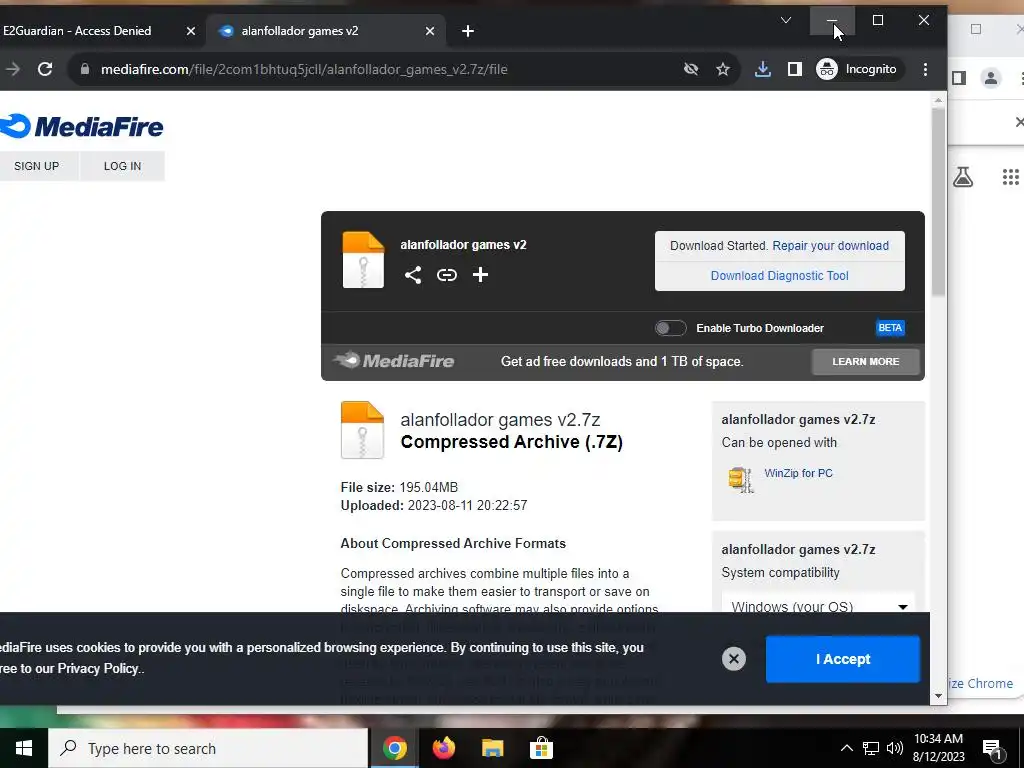
Task: Click side panel icon in background Chrome window
Action: [958, 78]
